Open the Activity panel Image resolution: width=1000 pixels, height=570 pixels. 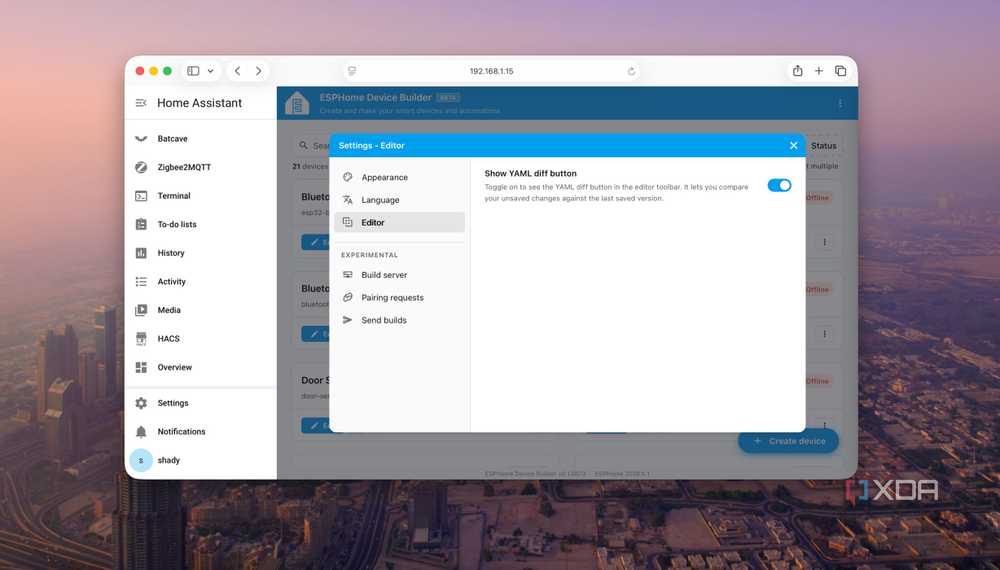coord(200,282)
